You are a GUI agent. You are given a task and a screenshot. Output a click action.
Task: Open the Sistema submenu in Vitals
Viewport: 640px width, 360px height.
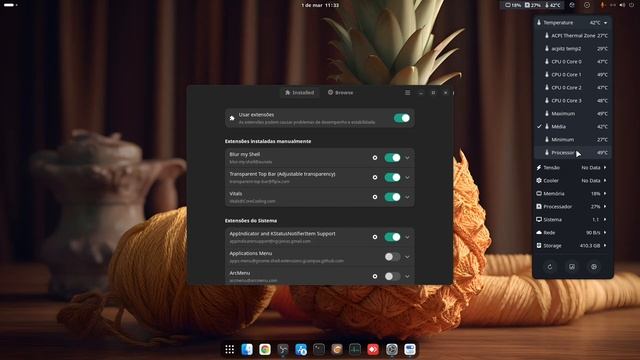coord(572,220)
